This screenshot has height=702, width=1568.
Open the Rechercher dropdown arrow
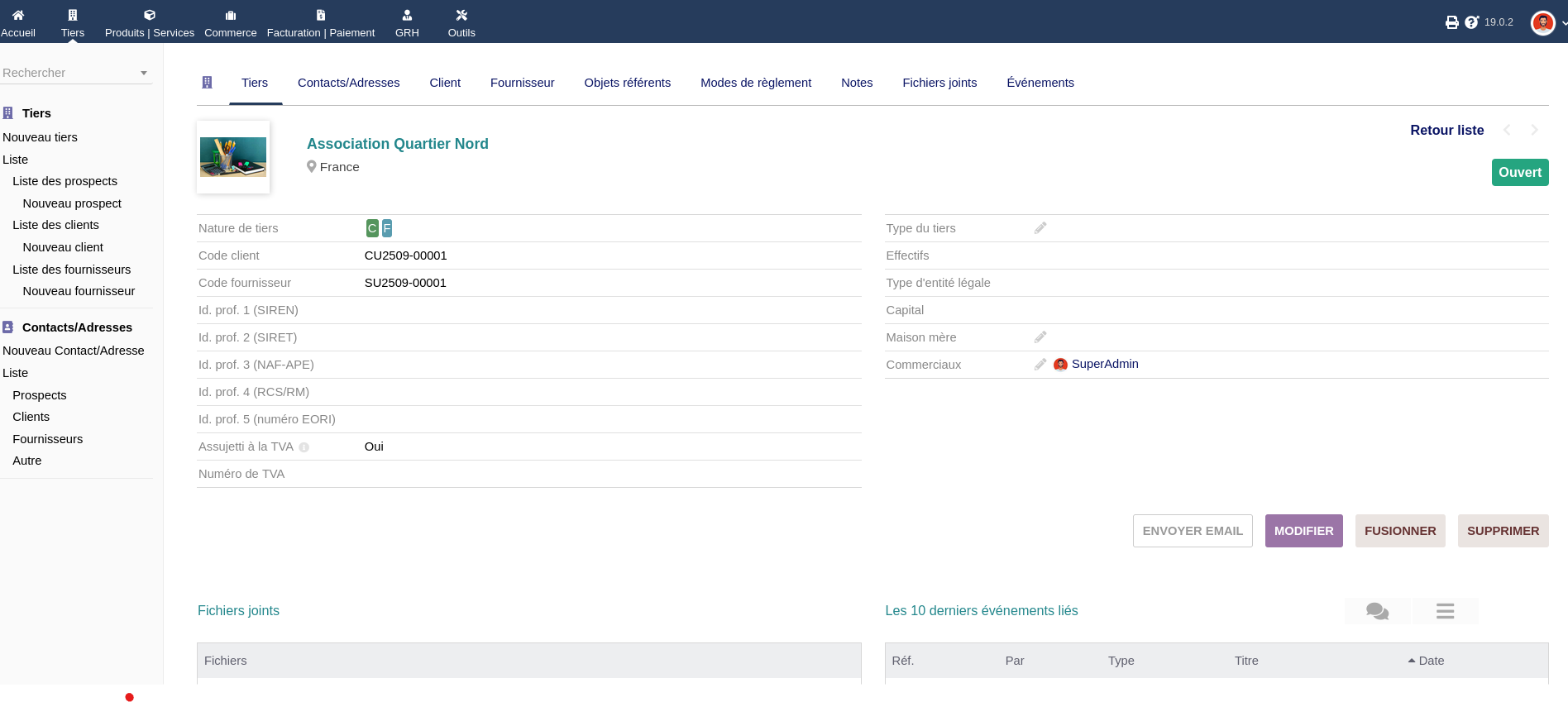click(144, 74)
